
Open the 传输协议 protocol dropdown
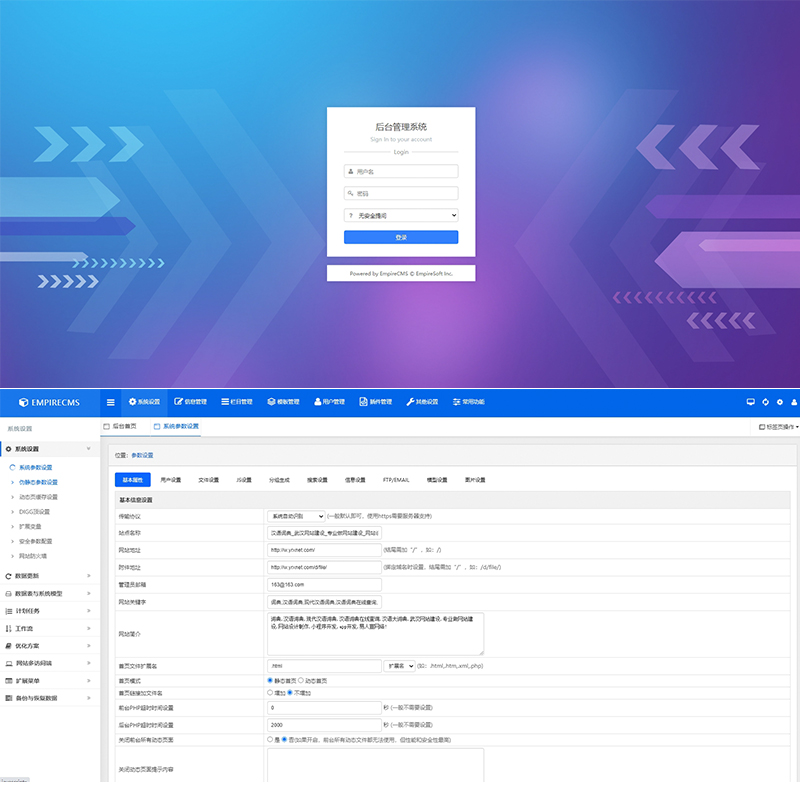click(x=296, y=516)
